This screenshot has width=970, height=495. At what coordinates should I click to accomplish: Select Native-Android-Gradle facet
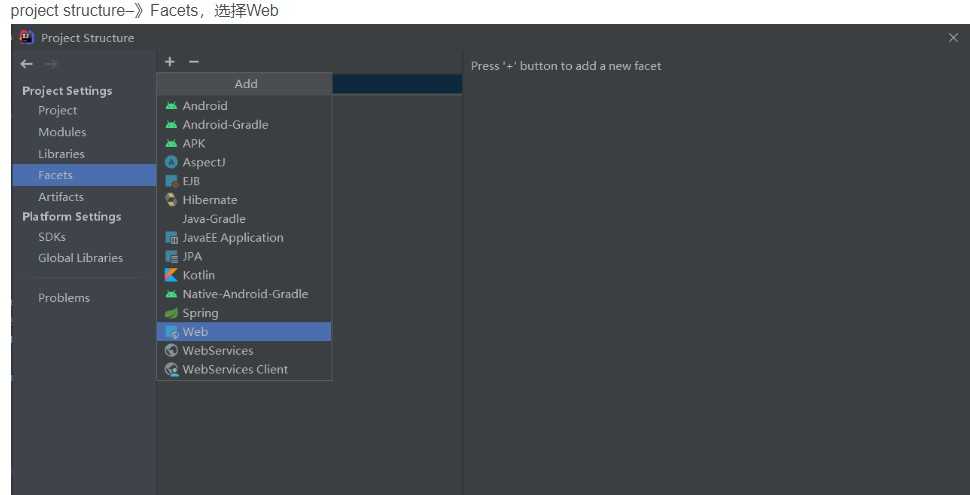tap(244, 294)
